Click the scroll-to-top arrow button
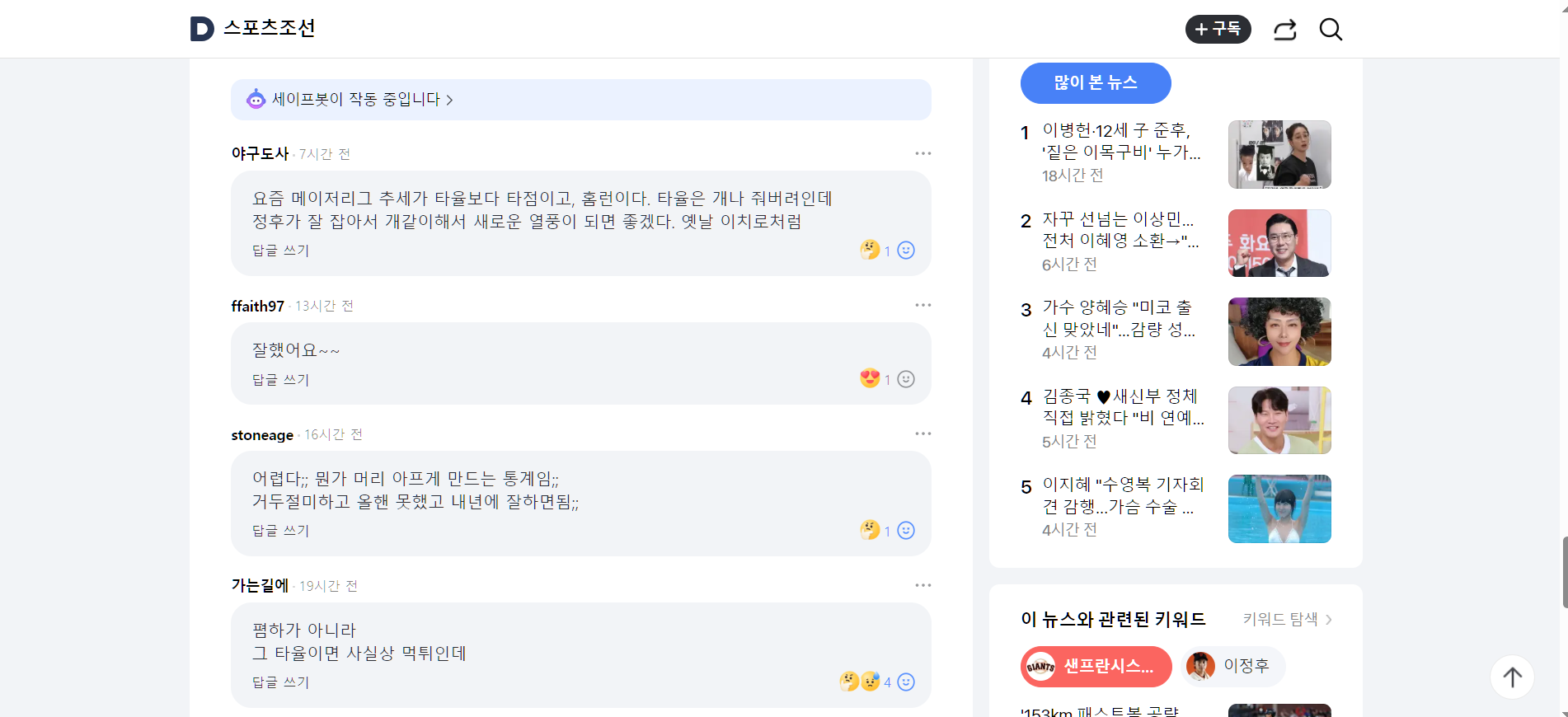Image resolution: width=1568 pixels, height=717 pixels. 1512,677
